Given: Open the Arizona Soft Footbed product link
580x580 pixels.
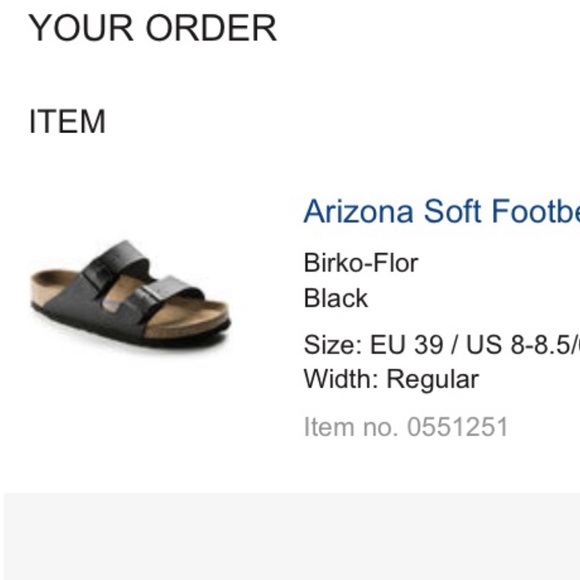Looking at the screenshot, I should click(442, 212).
